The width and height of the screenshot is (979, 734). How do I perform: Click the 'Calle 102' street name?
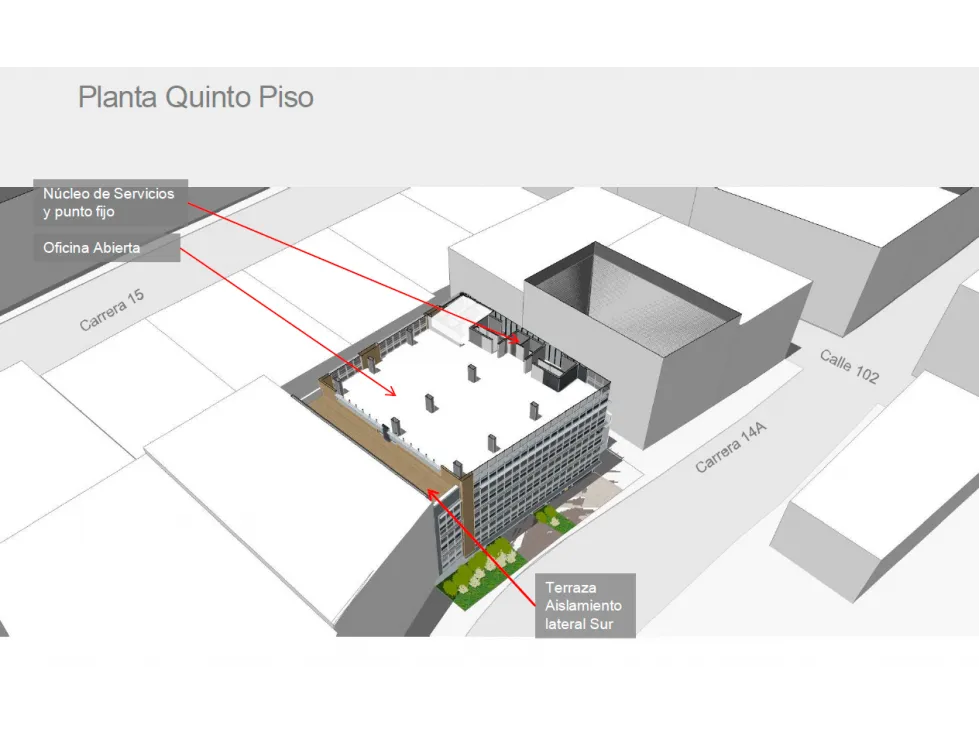click(x=849, y=367)
